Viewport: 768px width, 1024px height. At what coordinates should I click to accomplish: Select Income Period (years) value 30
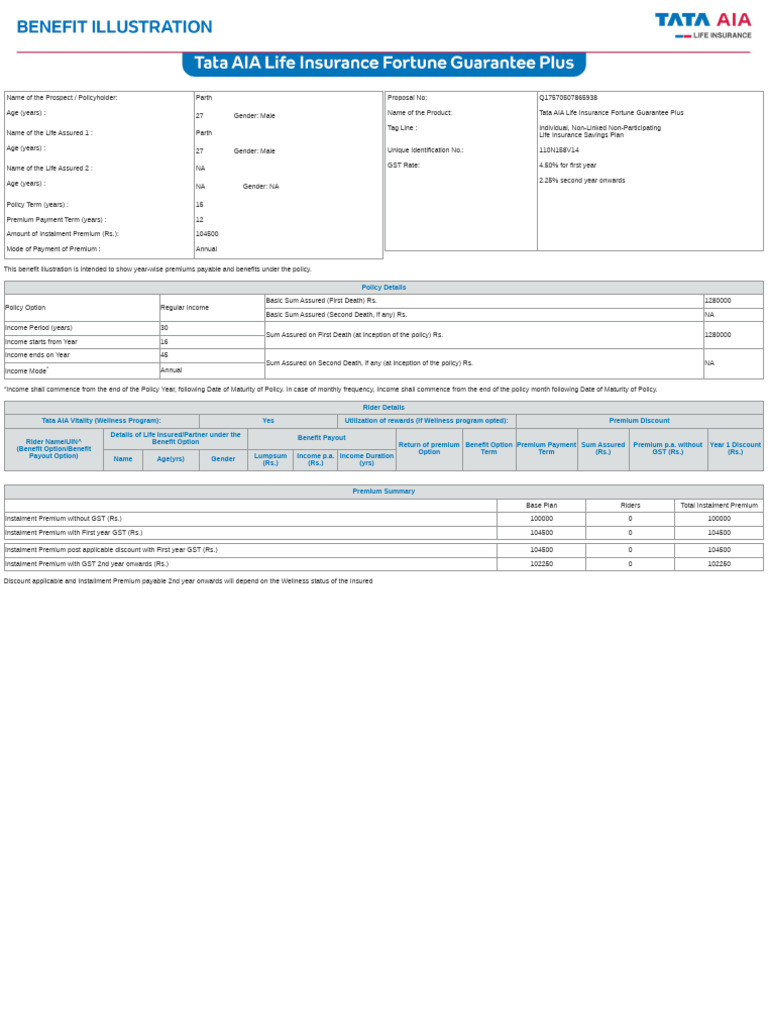(165, 328)
